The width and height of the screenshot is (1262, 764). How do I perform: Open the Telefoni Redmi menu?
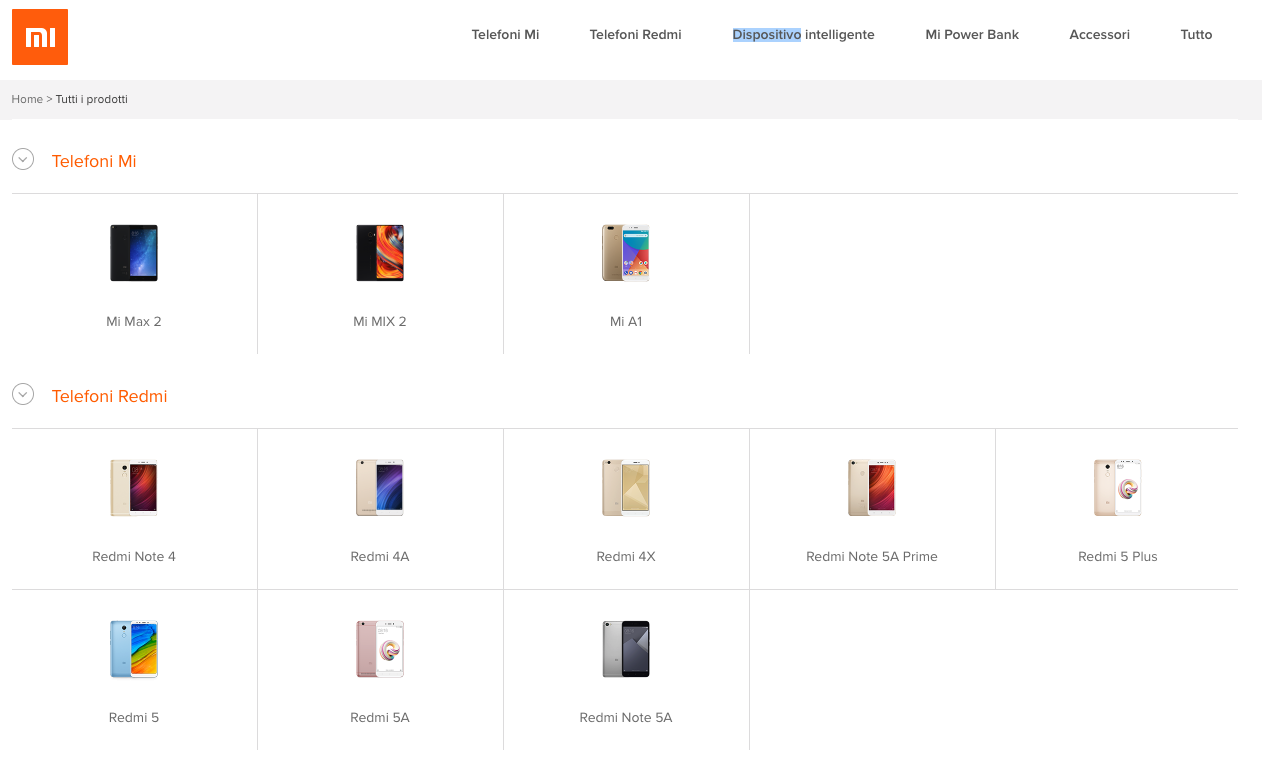636,34
